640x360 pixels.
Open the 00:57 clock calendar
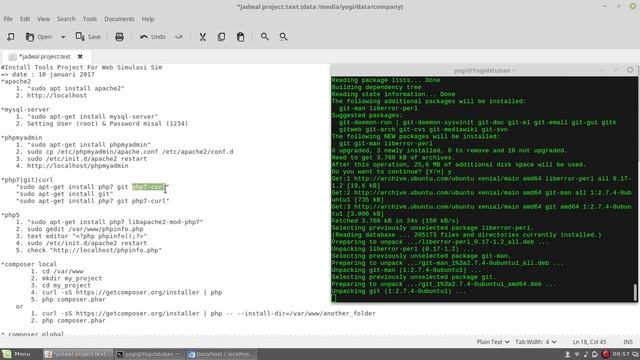tap(620, 354)
